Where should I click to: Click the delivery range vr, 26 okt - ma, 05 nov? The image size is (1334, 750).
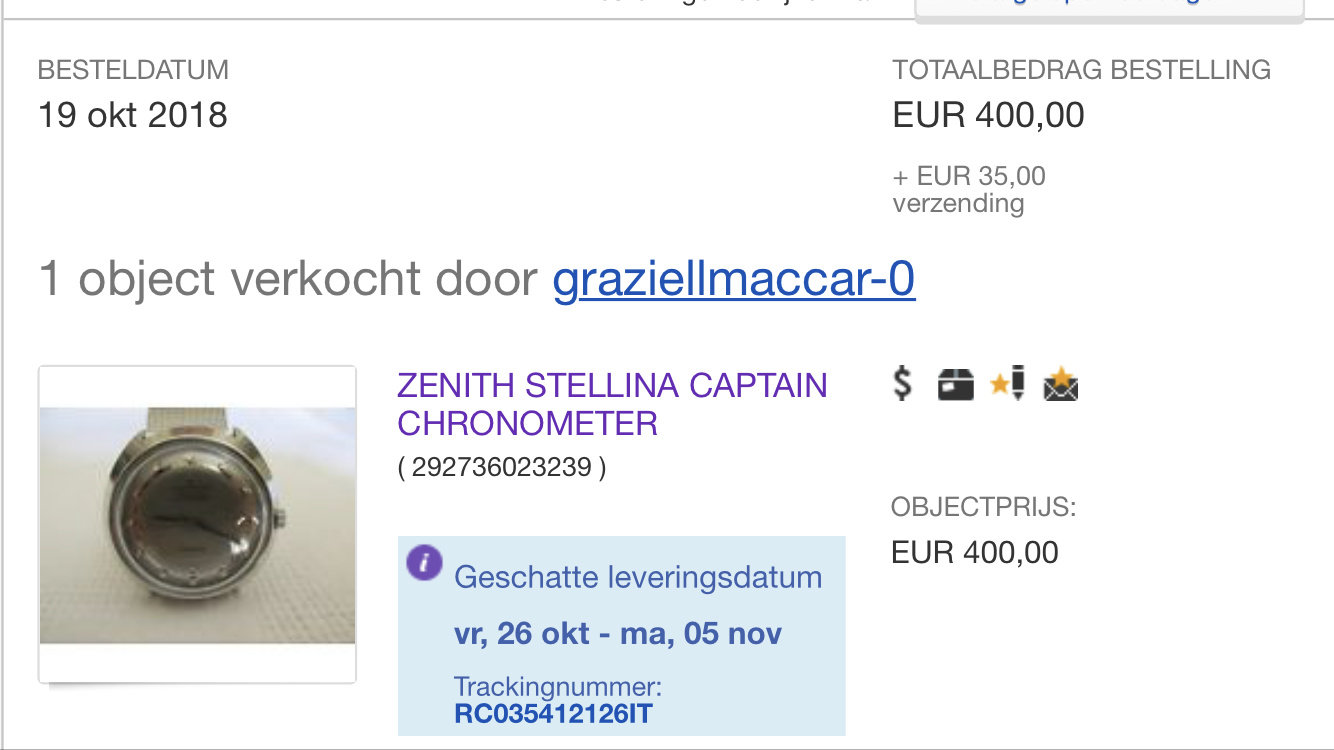point(618,634)
